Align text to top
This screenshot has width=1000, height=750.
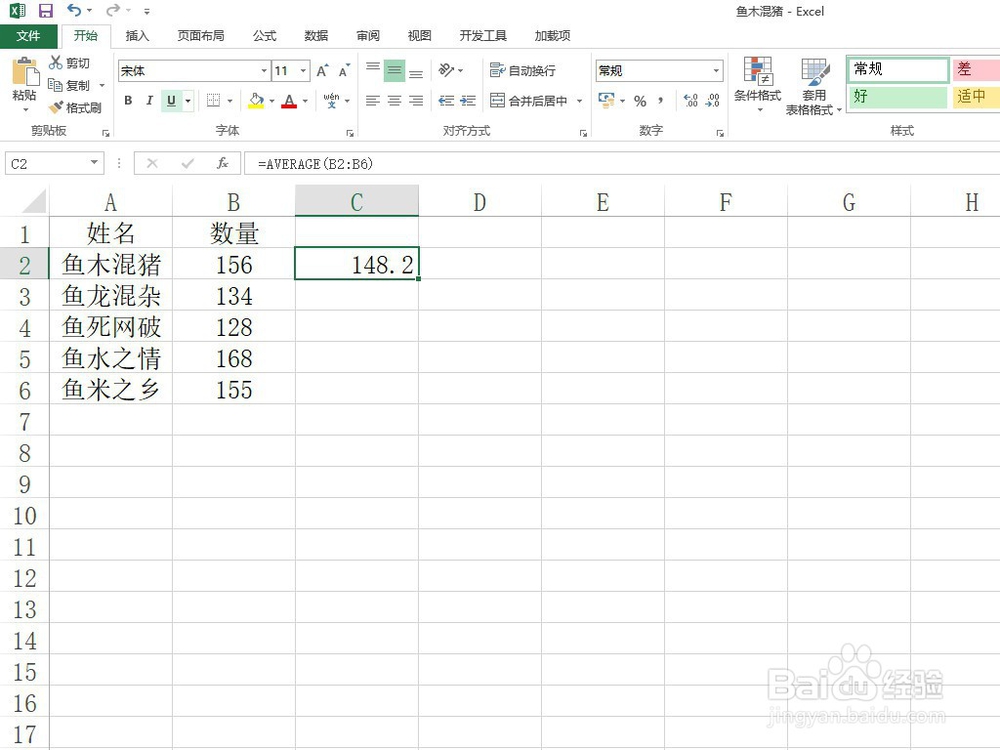click(373, 70)
